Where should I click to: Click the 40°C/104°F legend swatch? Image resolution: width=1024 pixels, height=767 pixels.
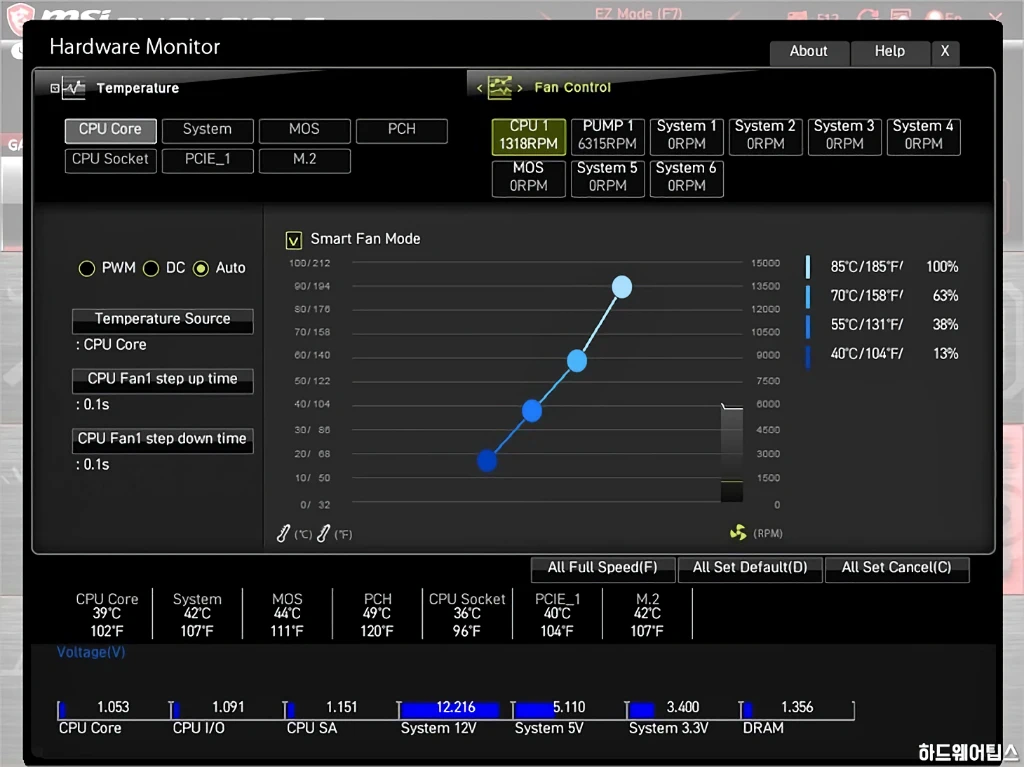[808, 356]
